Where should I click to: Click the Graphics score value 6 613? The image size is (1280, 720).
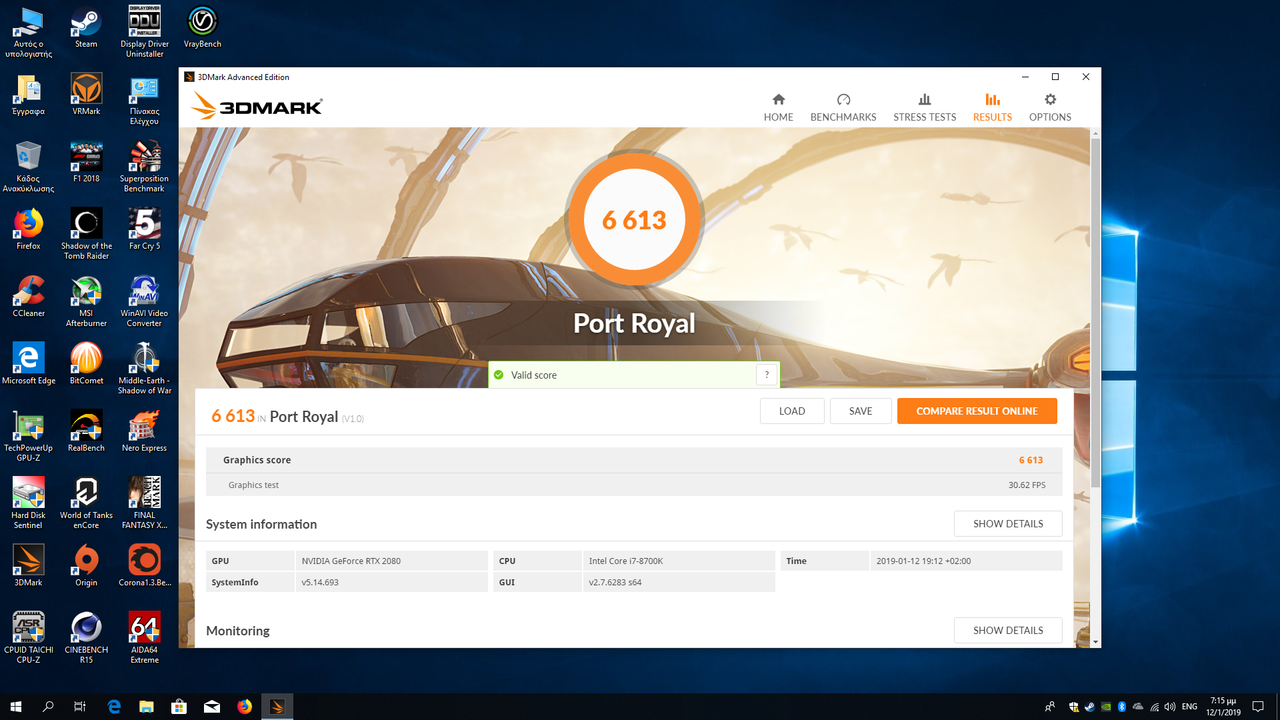[x=1031, y=460]
